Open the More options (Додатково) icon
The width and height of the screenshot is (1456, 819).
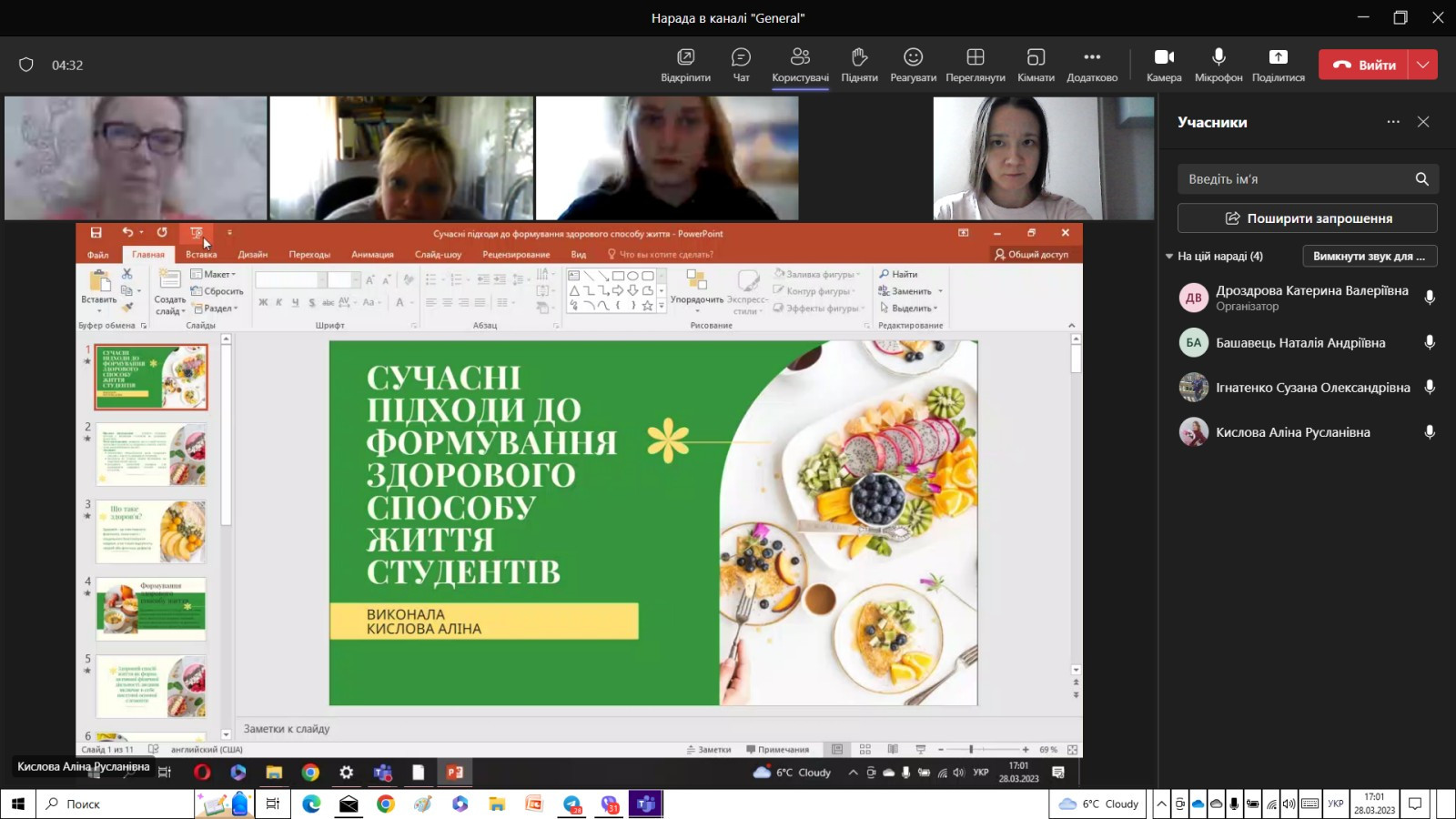tap(1092, 58)
